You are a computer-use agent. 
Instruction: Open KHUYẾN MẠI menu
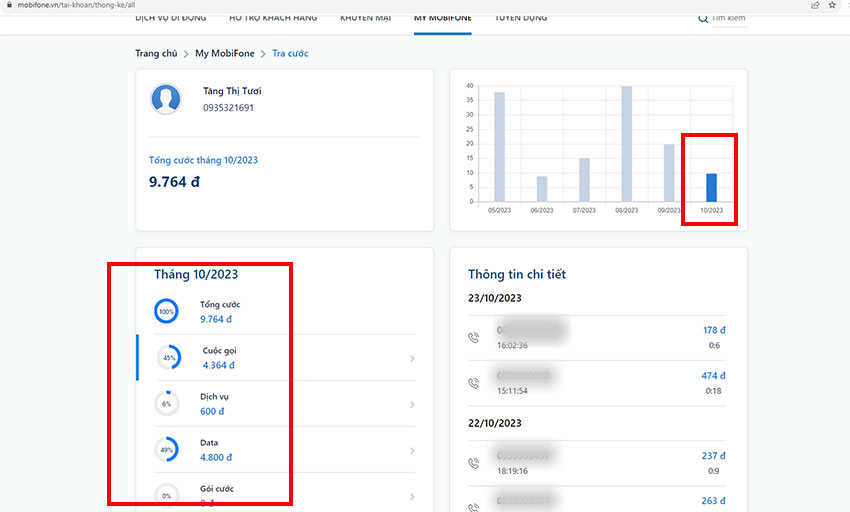tap(365, 18)
